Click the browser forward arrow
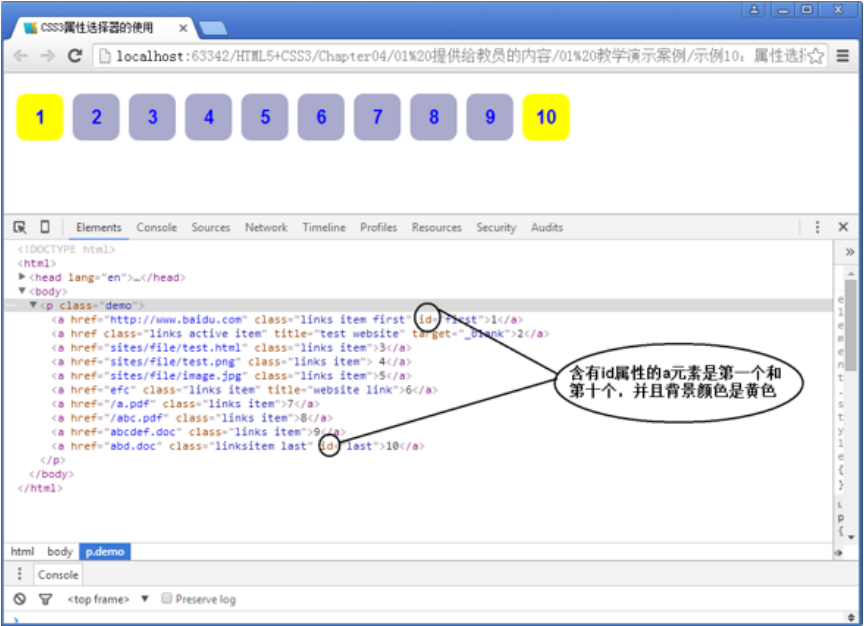 (x=48, y=56)
